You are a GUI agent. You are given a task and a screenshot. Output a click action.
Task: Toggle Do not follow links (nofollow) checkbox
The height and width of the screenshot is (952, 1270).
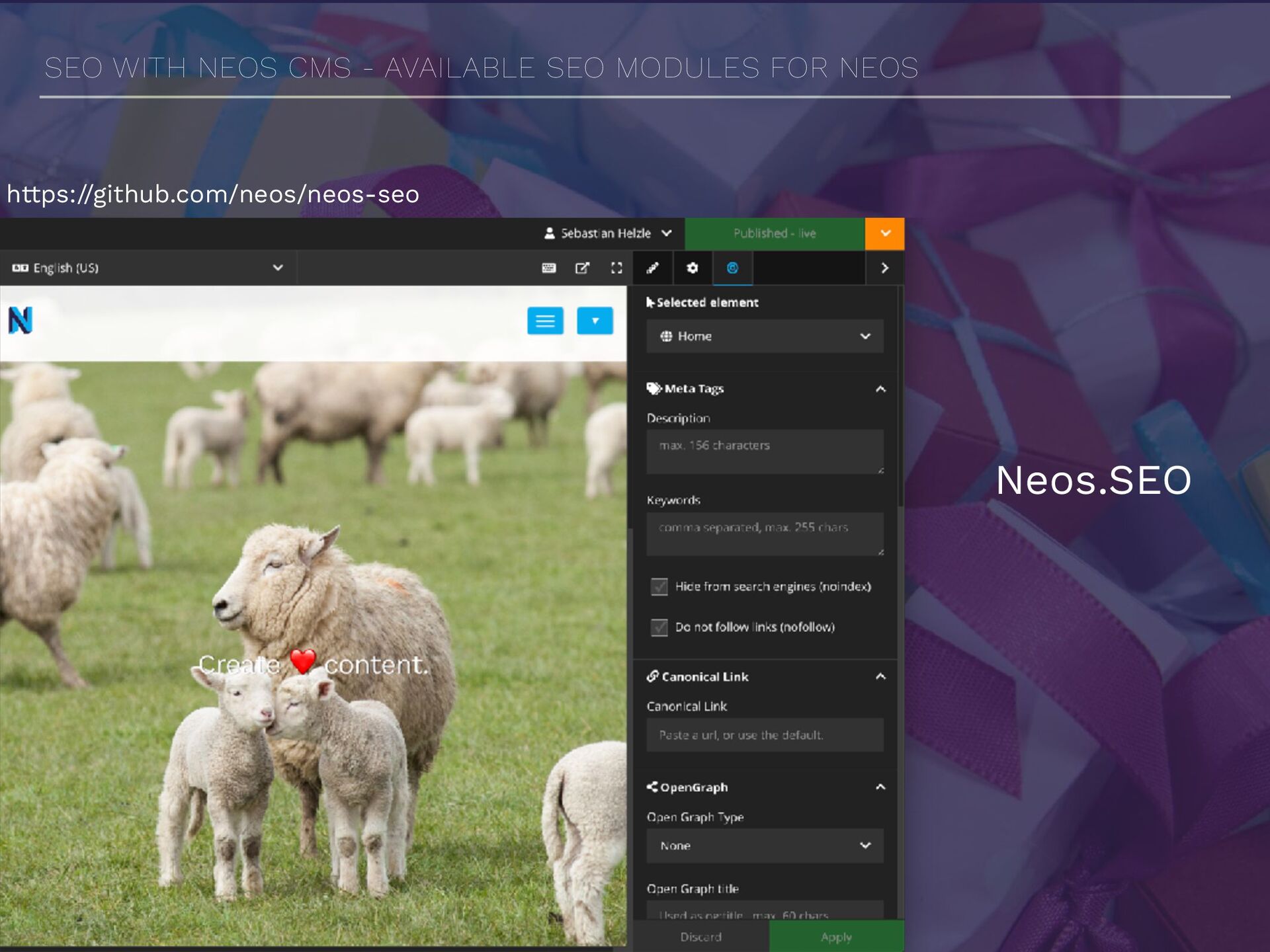coord(659,627)
